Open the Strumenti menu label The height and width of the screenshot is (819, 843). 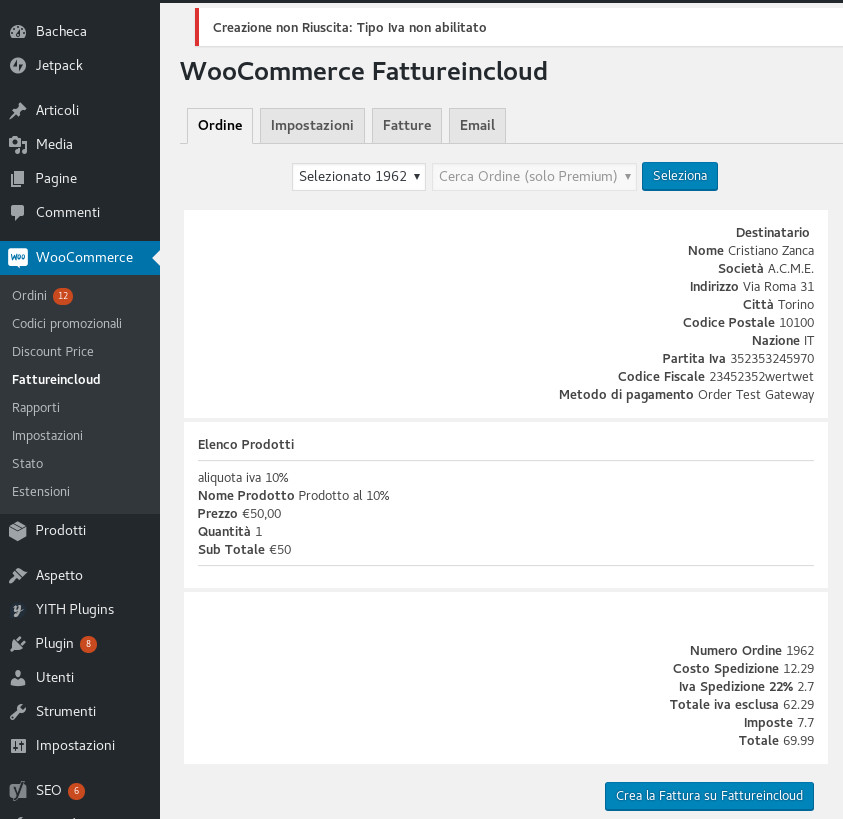(x=66, y=711)
